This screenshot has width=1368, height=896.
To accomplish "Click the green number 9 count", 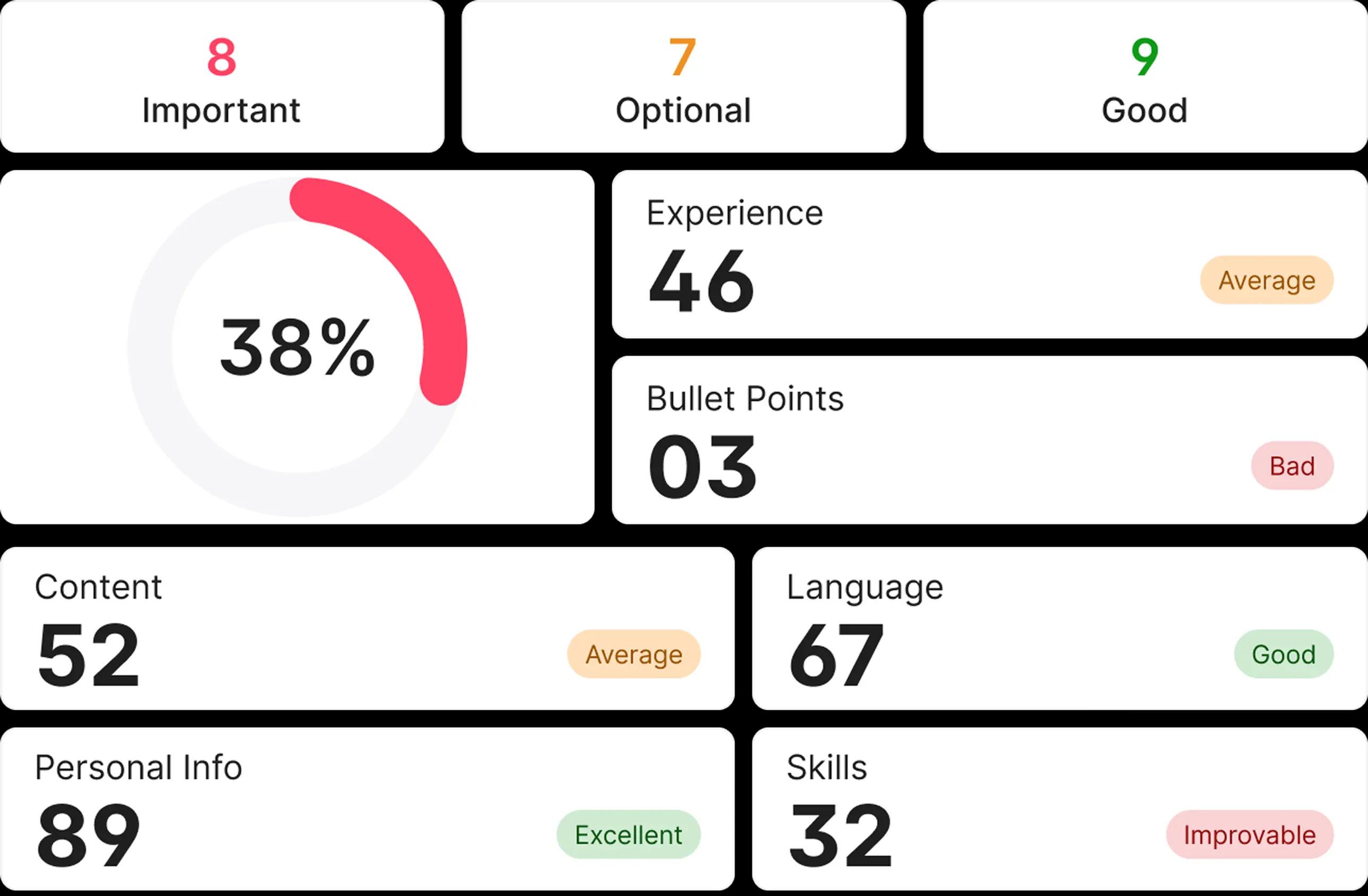I will [1144, 56].
